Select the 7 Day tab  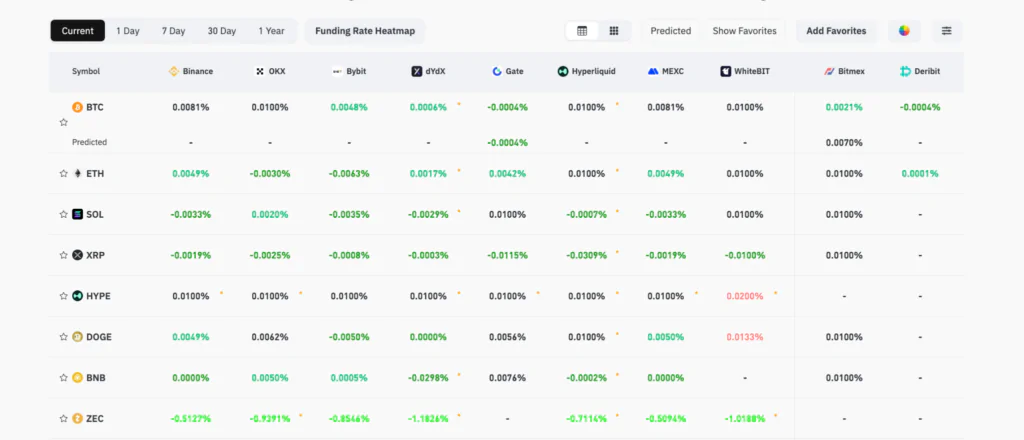click(174, 31)
